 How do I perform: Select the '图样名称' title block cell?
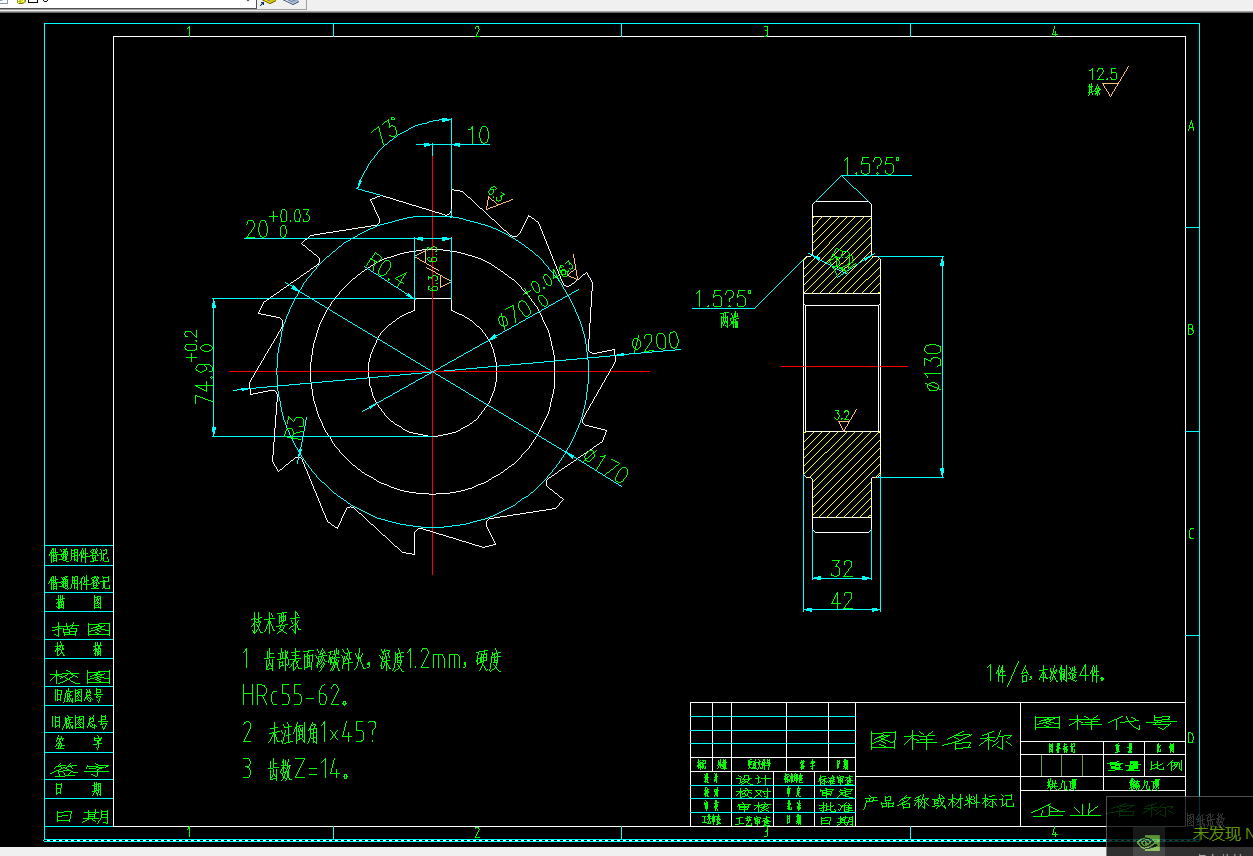coord(941,741)
